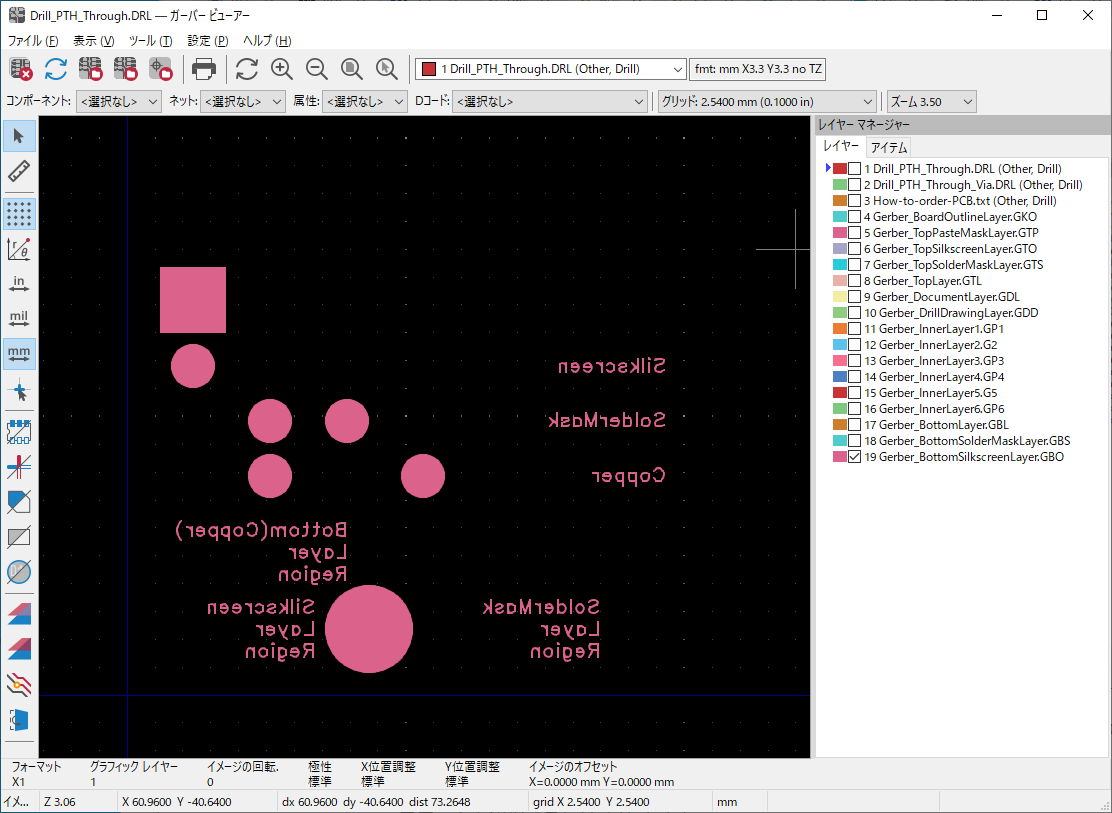Image resolution: width=1112 pixels, height=813 pixels.
Task: Uncheck the Gerber_BottomSilkscreenLayer.GBO layer checkbox
Action: click(x=854, y=457)
